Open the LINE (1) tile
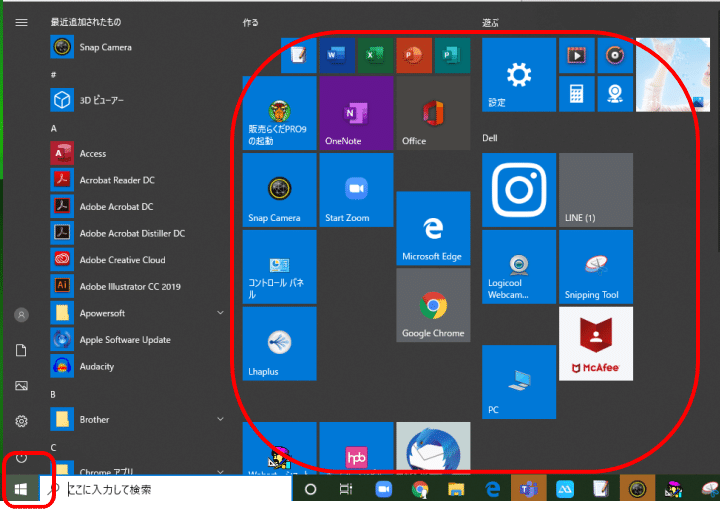Screen dimensions: 720x509 click(x=596, y=190)
